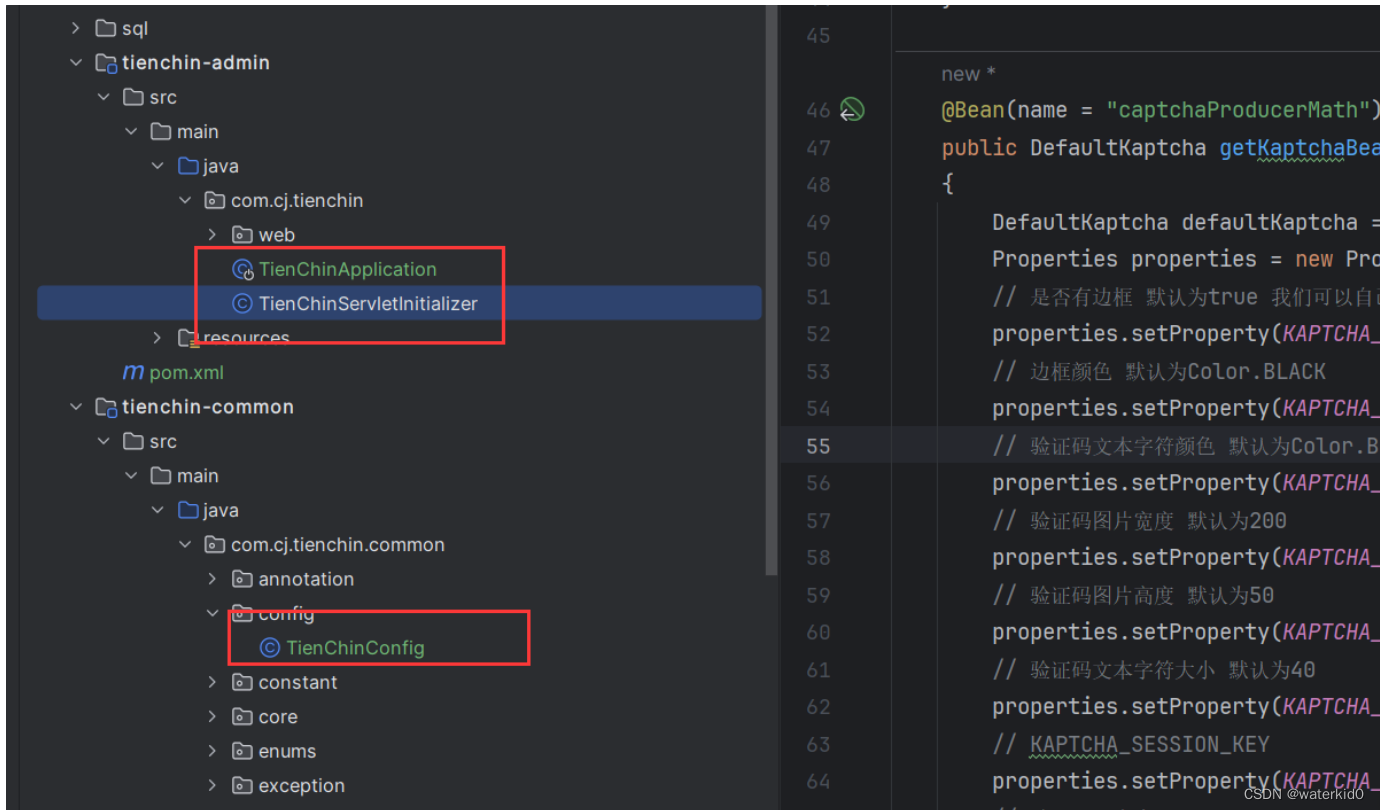Click the tienchin-common module folder icon

click(105, 407)
